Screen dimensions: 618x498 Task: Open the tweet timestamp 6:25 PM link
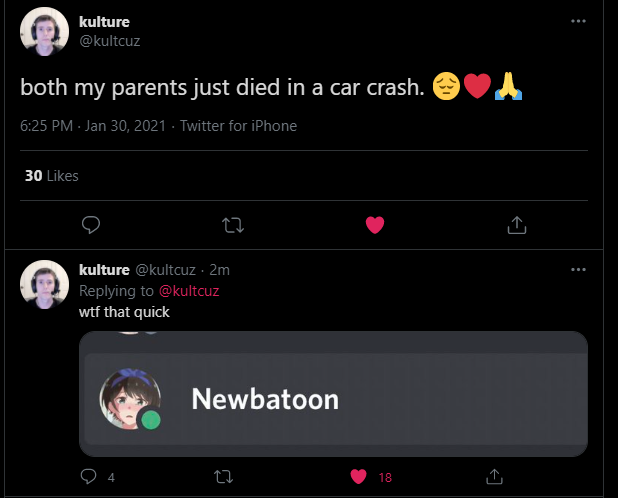coord(46,126)
